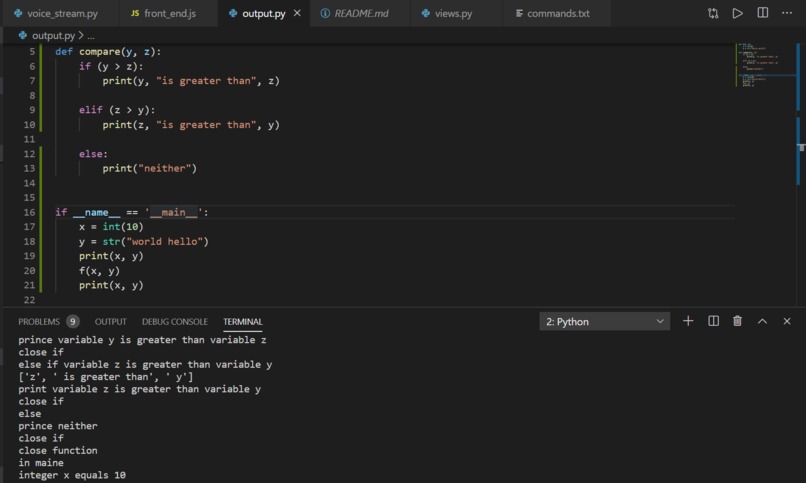Click 'x = int(10)' on line 17
The image size is (806, 483).
tap(111, 227)
